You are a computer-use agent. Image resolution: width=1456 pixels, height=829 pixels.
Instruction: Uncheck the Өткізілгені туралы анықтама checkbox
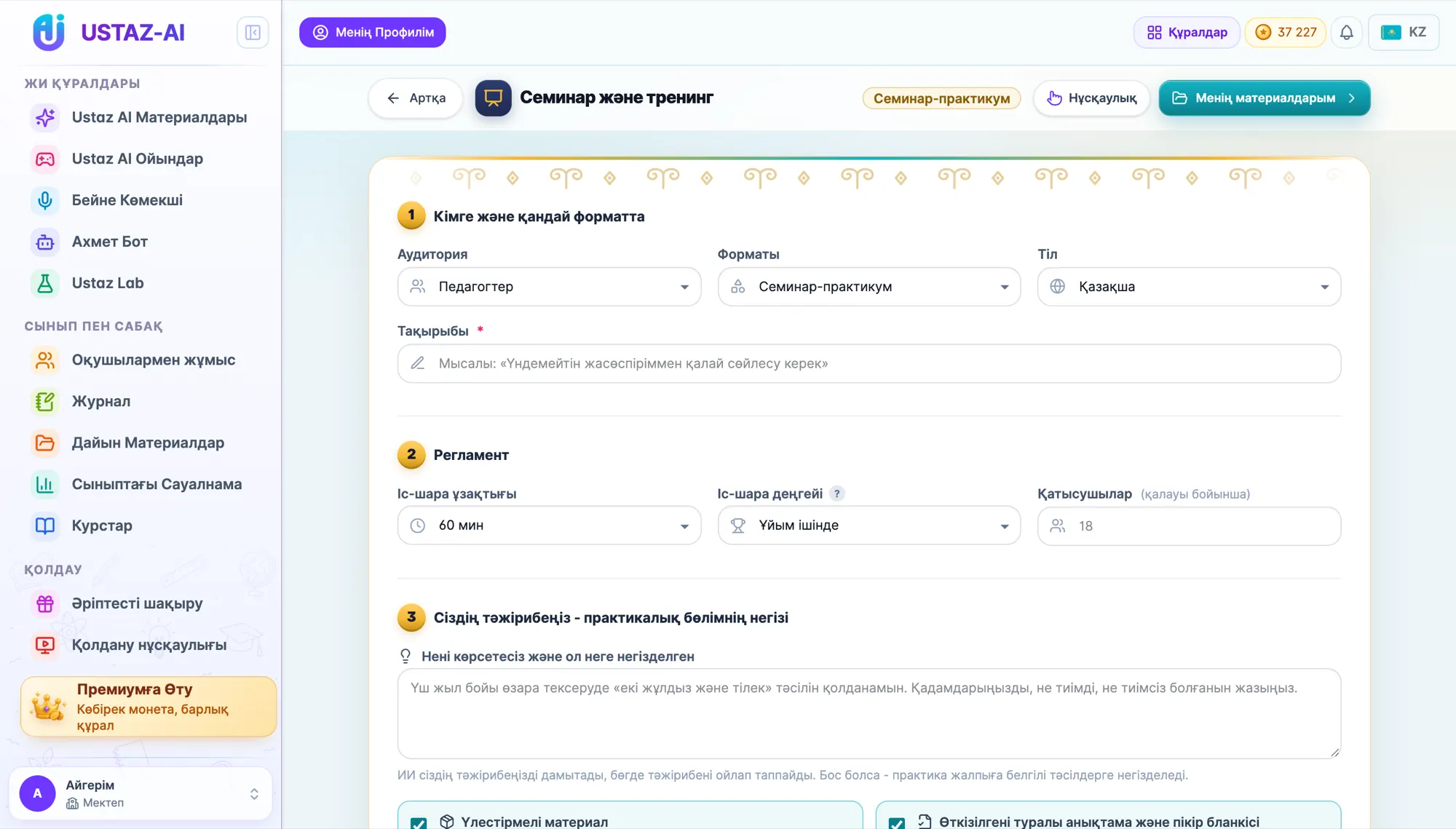coord(897,822)
